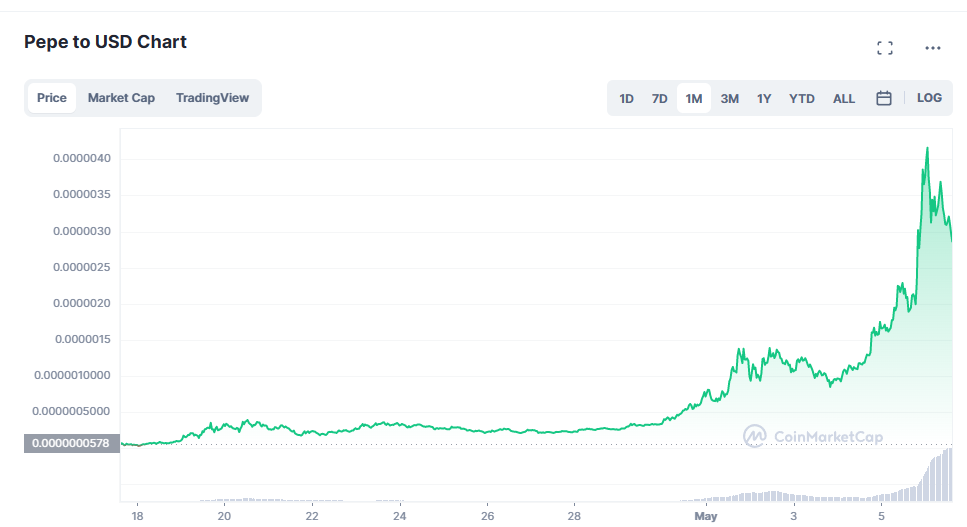Click the tallest volume bars at the chart's right
The image size is (967, 527).
(x=945, y=476)
